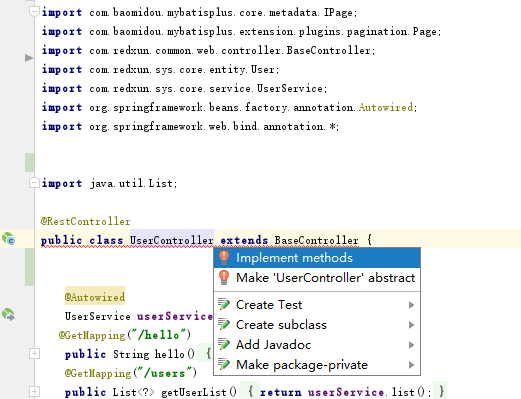
Task: Toggle fold marker at java.util.List import
Action: point(34,183)
